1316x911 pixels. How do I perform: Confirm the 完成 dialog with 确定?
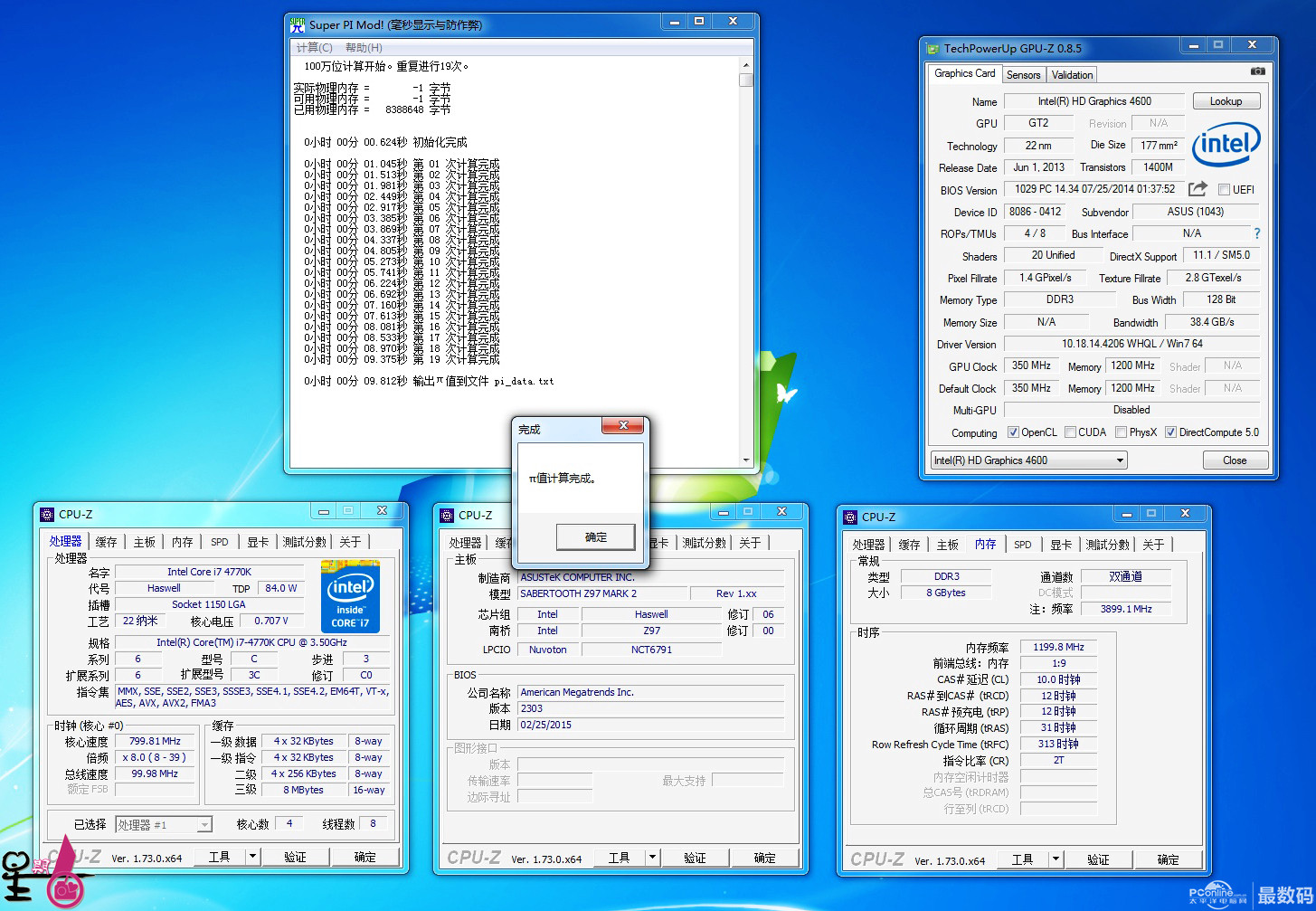point(596,536)
